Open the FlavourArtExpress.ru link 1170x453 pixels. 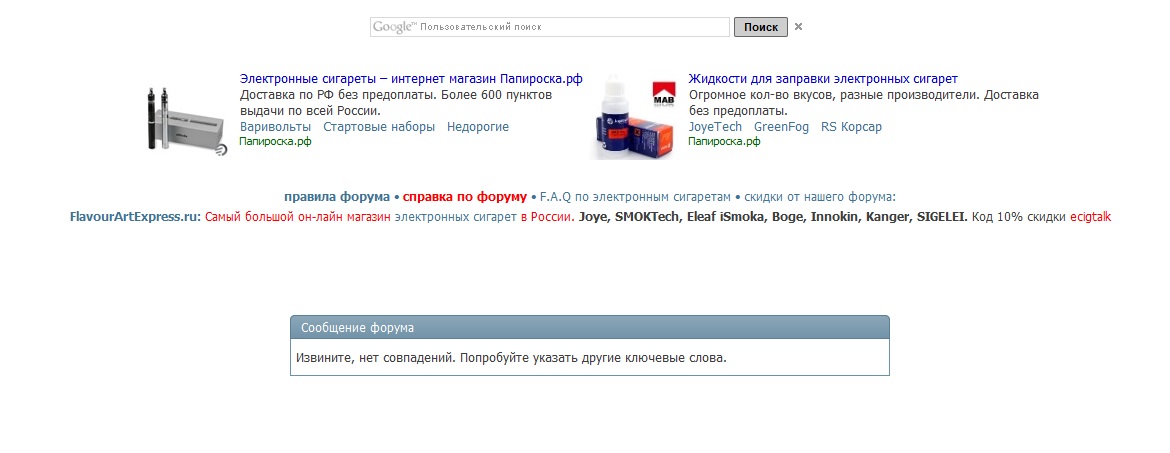click(x=135, y=217)
